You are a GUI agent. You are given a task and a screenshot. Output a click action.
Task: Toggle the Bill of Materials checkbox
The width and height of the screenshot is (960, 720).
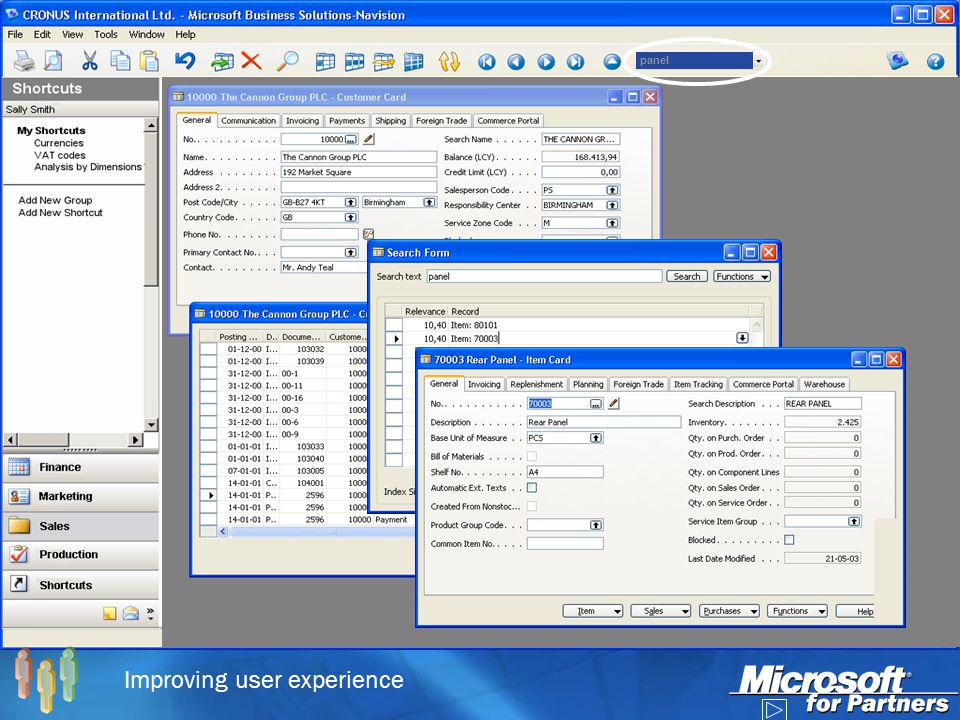click(532, 456)
